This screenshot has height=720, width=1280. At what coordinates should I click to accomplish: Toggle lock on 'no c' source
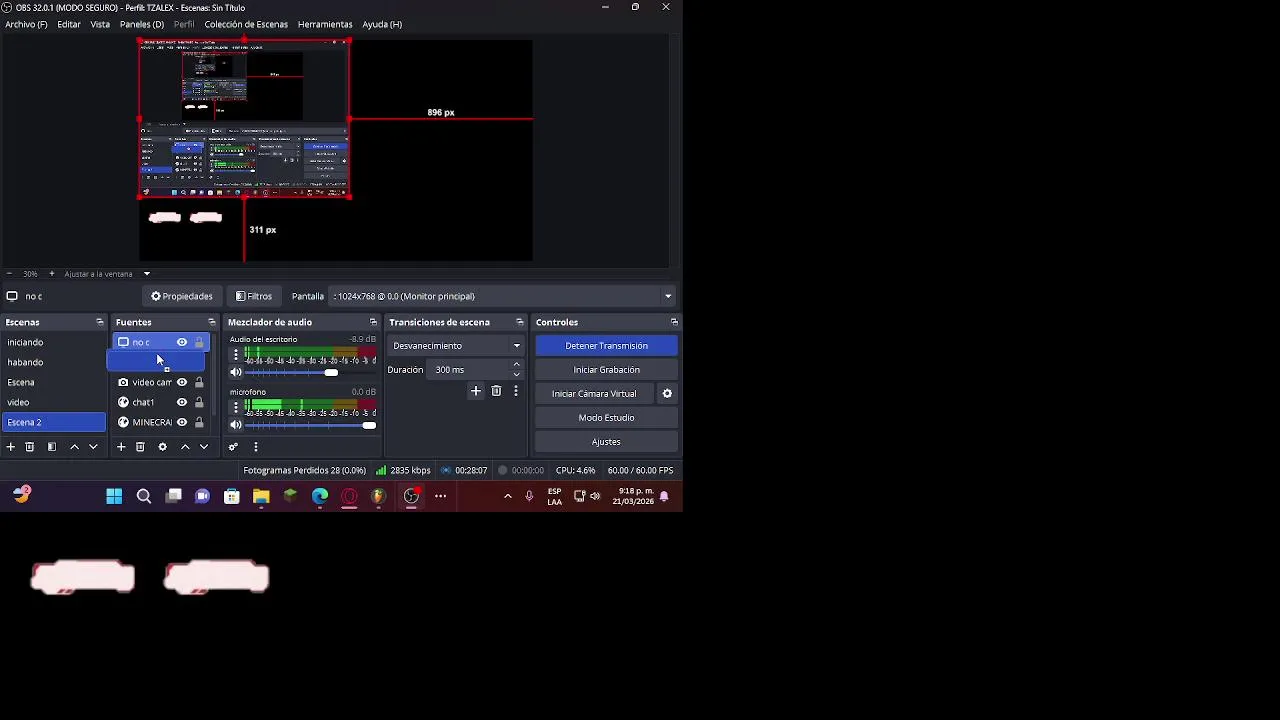click(x=199, y=342)
